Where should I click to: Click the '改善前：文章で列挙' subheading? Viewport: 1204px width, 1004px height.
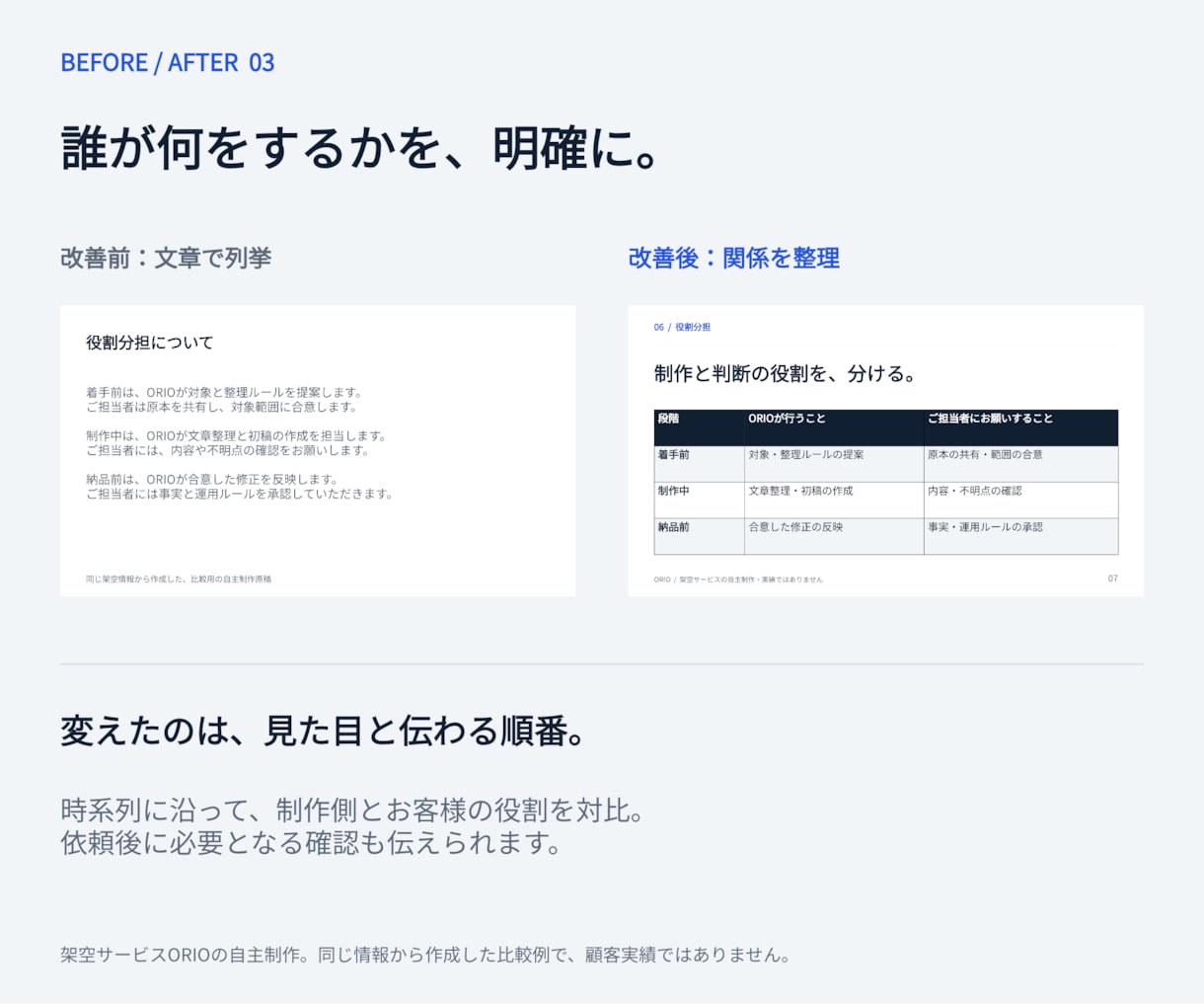[x=166, y=258]
